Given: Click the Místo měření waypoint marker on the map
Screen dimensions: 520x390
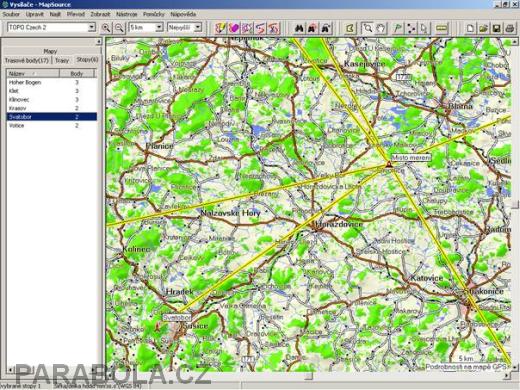Looking at the screenshot, I should (388, 164).
